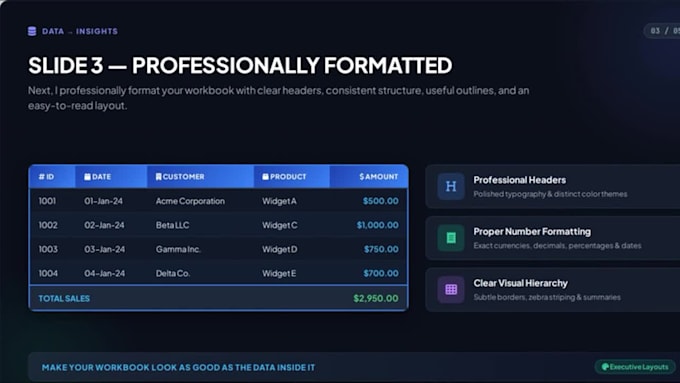
Task: Click the CUSTOMER column header
Action: [x=200, y=177]
